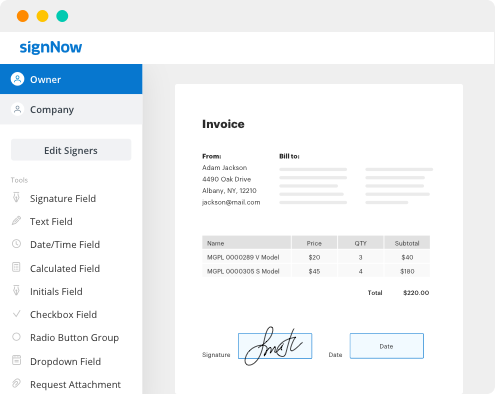Choose the Calculated Field tool
The image size is (495, 394).
[65, 268]
